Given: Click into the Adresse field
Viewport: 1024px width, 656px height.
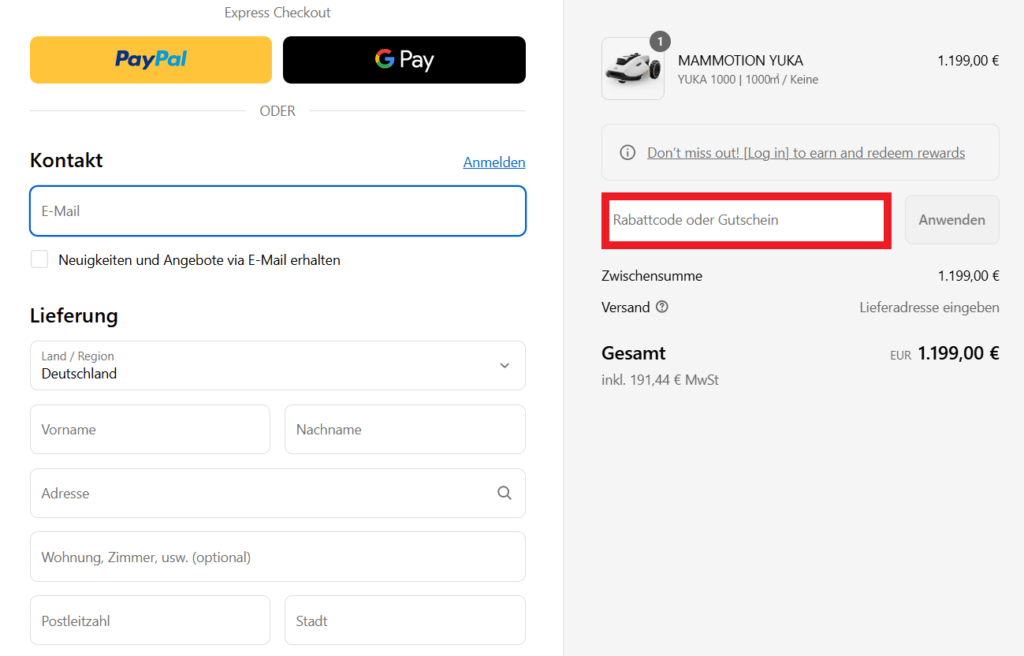Looking at the screenshot, I should [278, 493].
